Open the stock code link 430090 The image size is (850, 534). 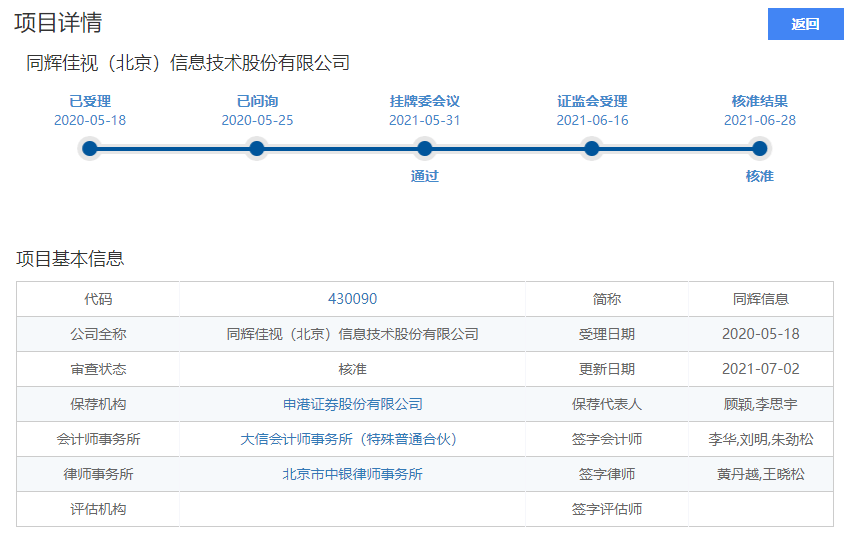click(352, 299)
